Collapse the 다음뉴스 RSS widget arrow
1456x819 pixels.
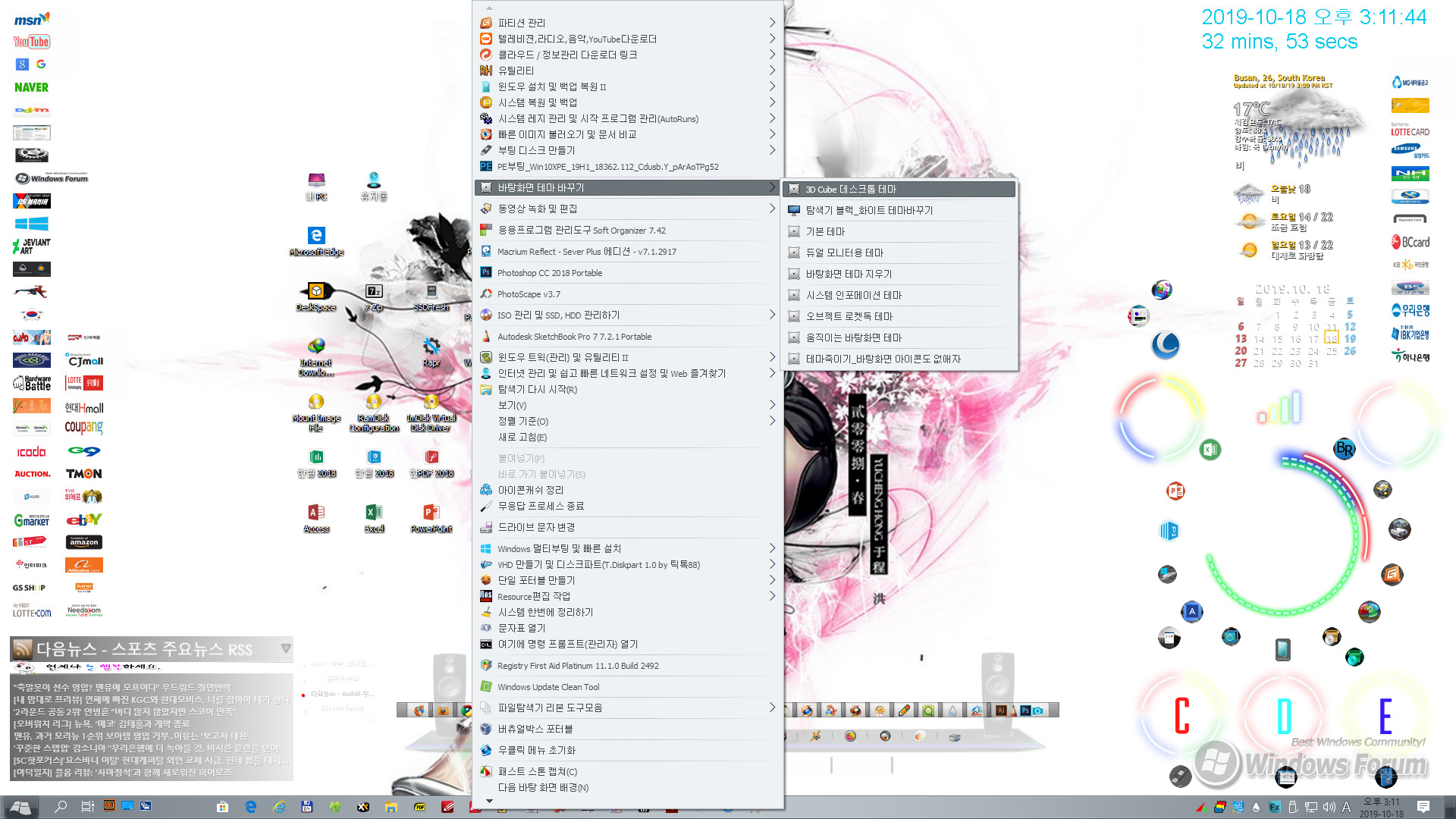(x=286, y=648)
